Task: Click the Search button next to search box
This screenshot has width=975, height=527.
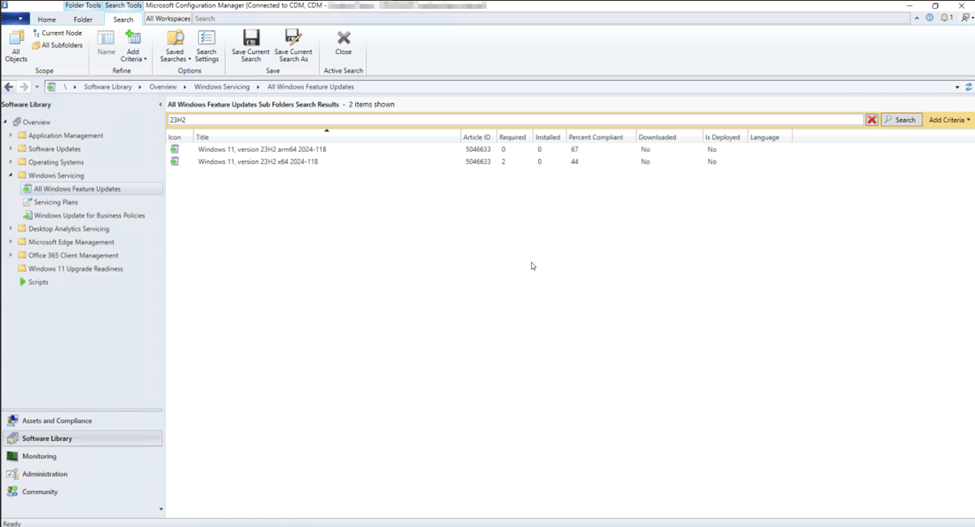Action: click(x=901, y=120)
